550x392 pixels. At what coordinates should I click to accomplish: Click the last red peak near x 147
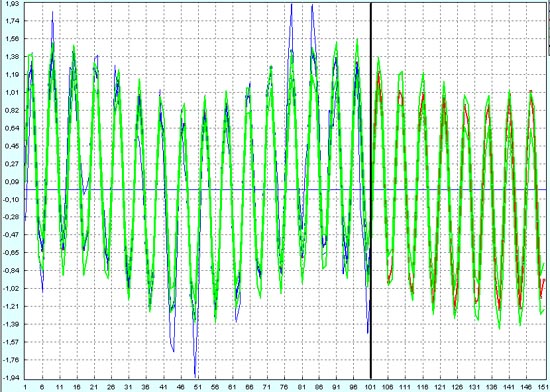[x=531, y=92]
